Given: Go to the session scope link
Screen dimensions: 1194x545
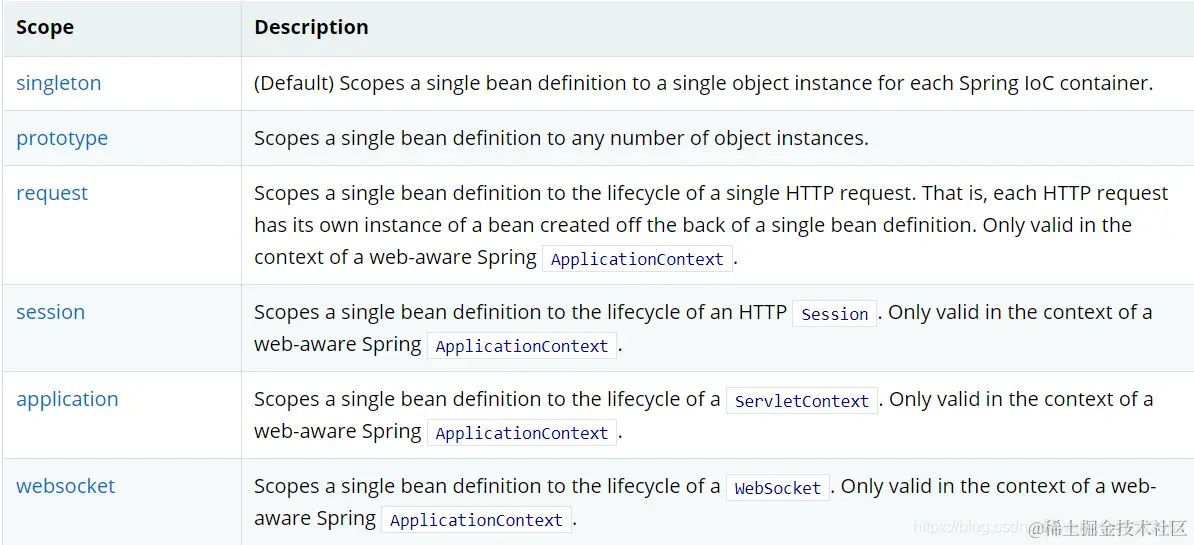Looking at the screenshot, I should [51, 313].
